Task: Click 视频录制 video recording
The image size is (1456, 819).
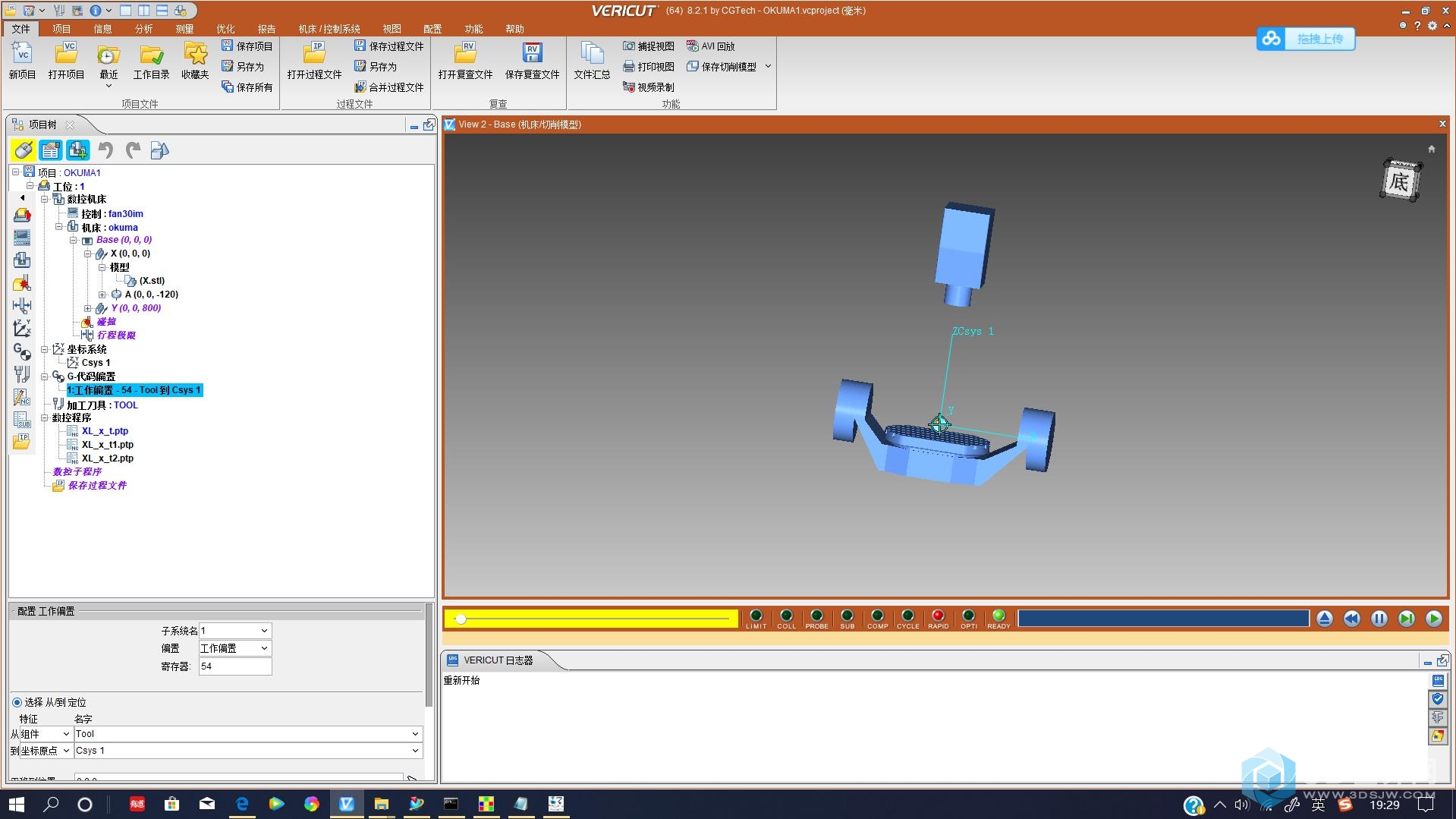Action: (x=649, y=87)
